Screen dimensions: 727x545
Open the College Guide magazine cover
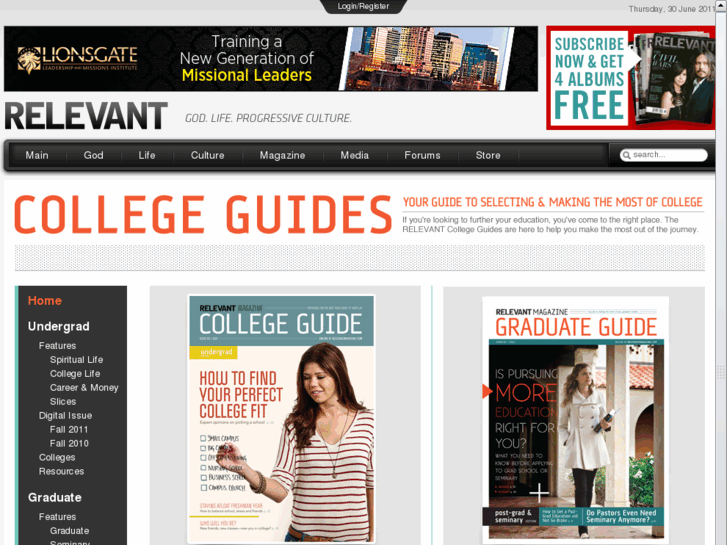coord(281,419)
